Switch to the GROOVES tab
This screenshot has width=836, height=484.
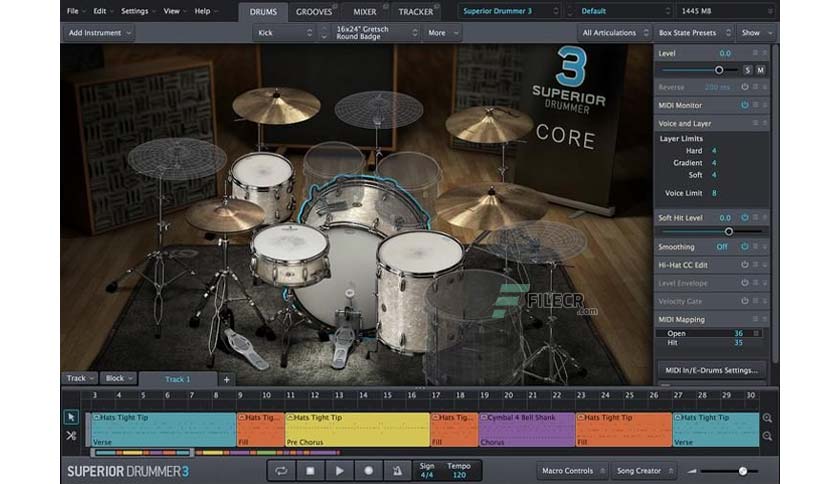(315, 12)
